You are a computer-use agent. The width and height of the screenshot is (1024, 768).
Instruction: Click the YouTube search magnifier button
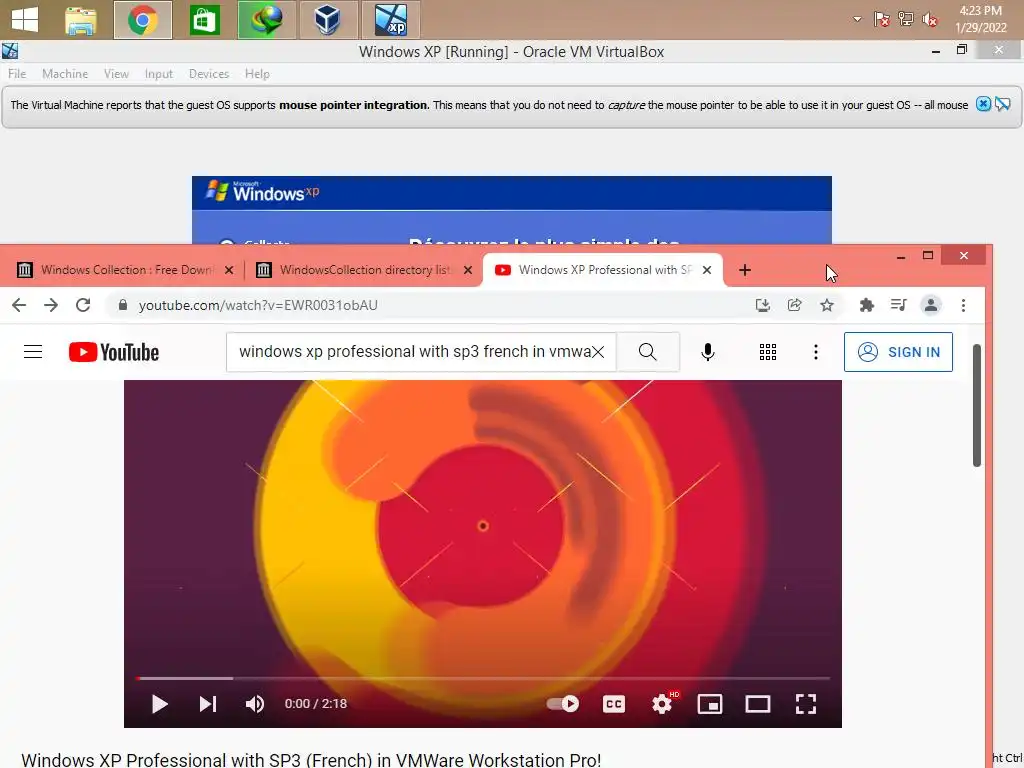click(x=648, y=352)
